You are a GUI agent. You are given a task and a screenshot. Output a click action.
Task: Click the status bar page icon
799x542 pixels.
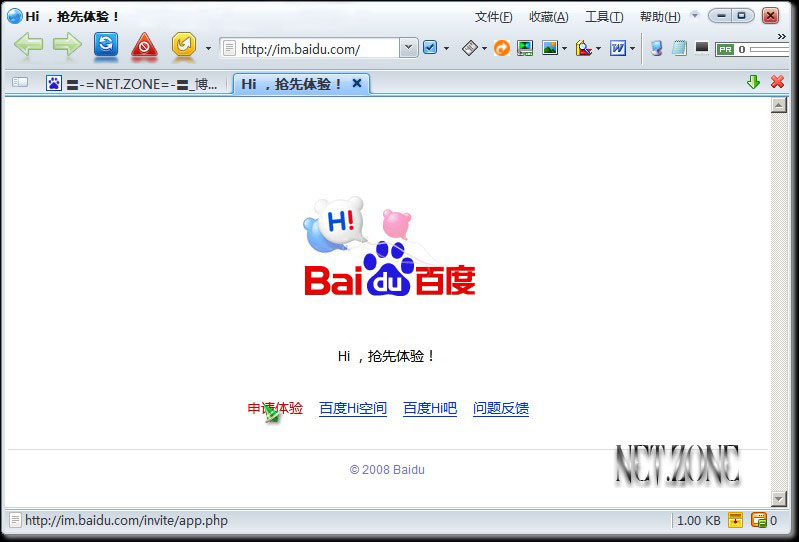tap(15, 520)
